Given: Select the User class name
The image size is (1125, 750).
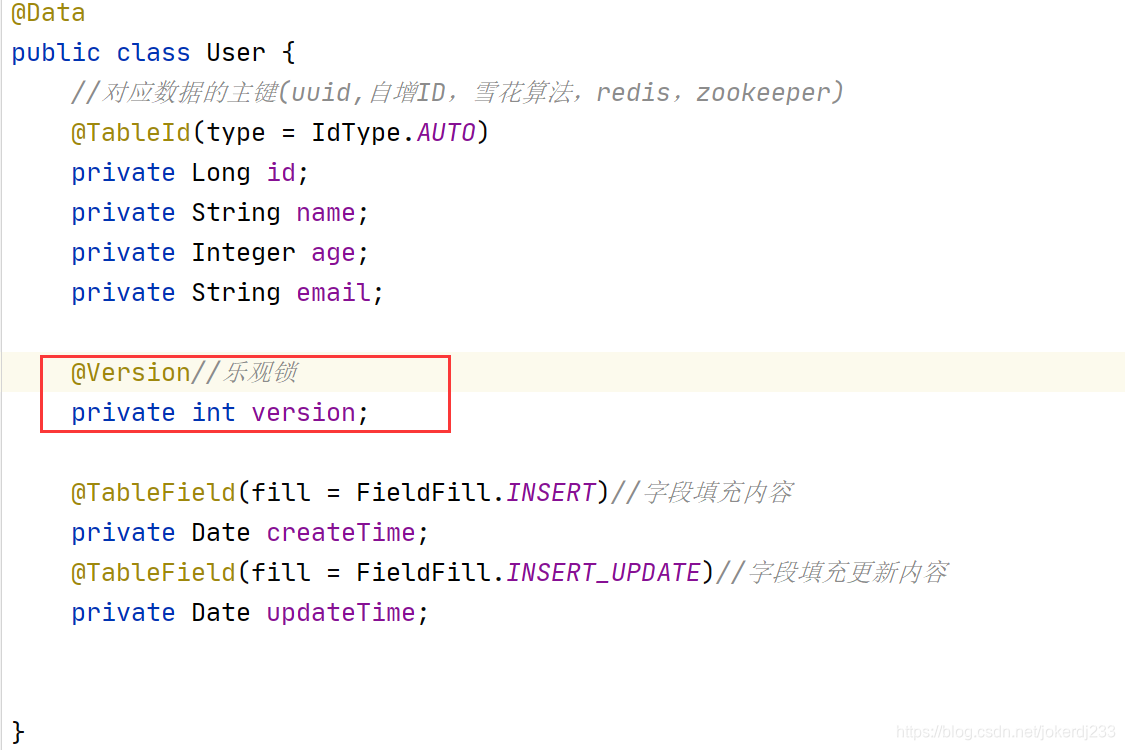Looking at the screenshot, I should point(236,52).
